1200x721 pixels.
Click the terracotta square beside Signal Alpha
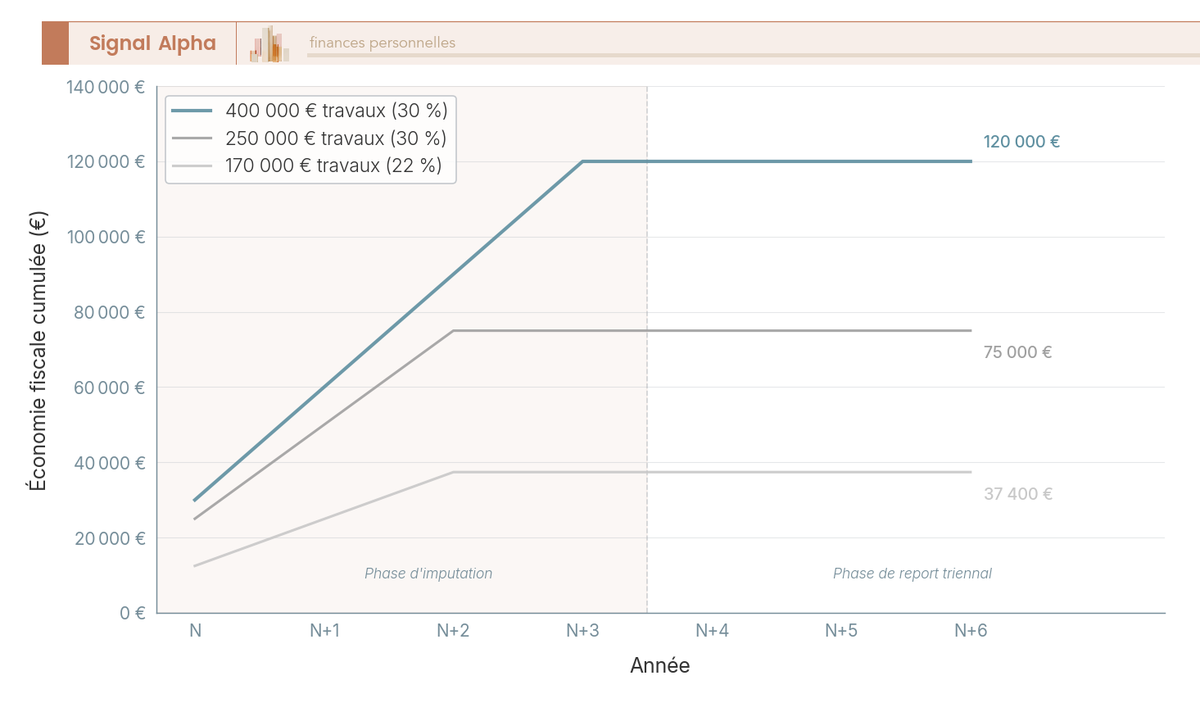point(55,43)
